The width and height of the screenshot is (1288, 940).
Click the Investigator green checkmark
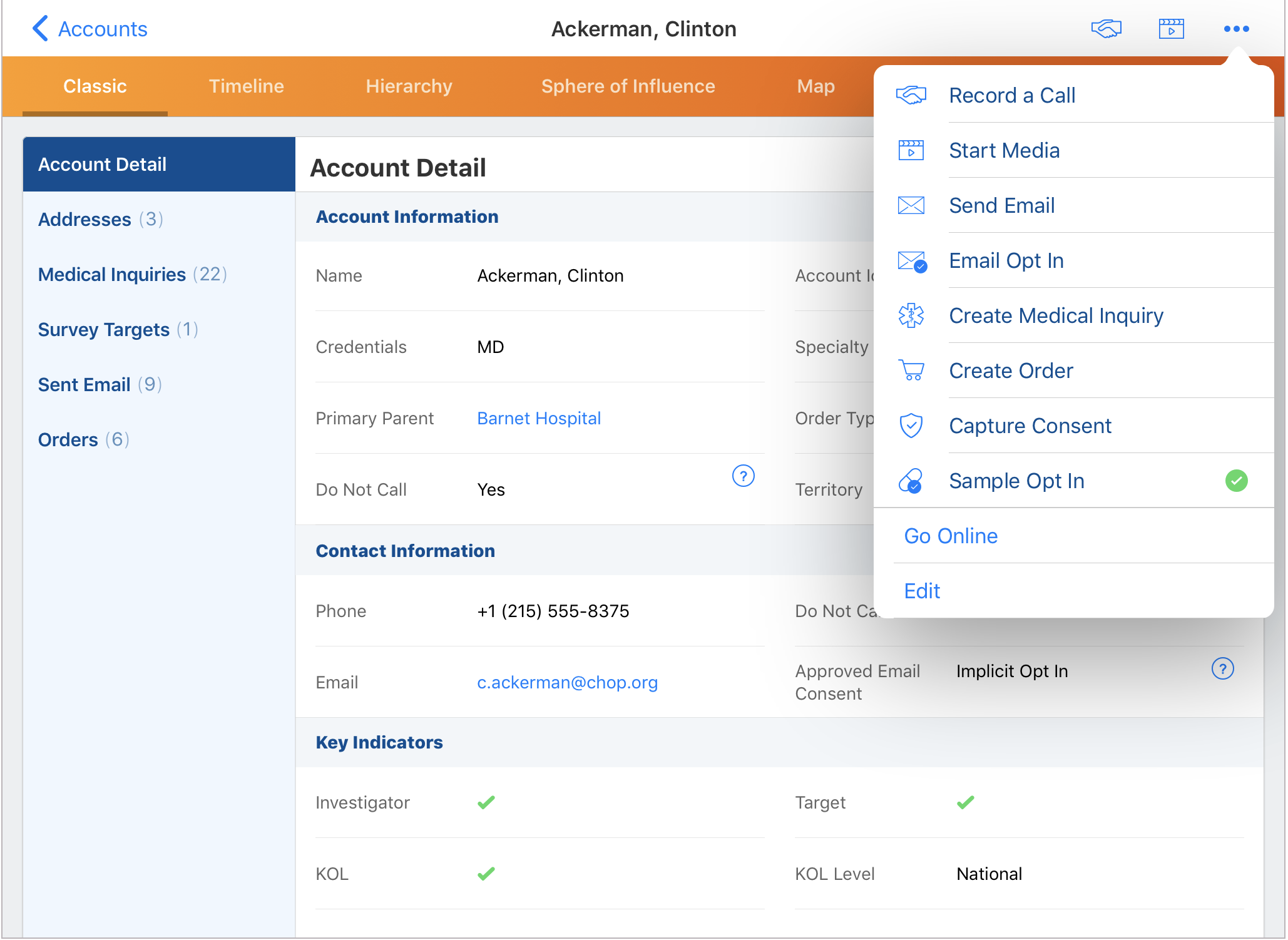pyautogui.click(x=486, y=802)
